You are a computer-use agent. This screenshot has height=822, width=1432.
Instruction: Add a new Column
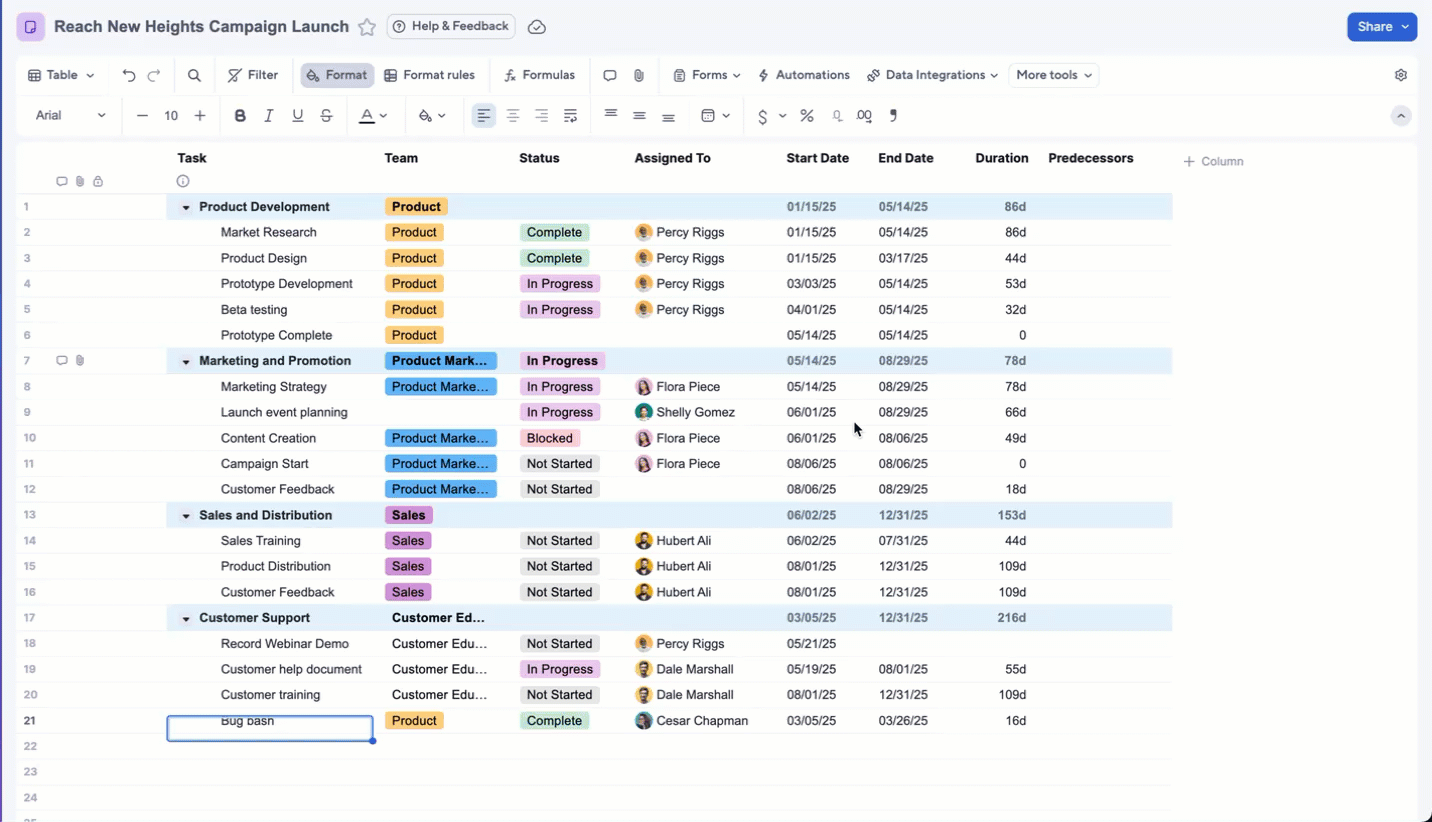1213,161
